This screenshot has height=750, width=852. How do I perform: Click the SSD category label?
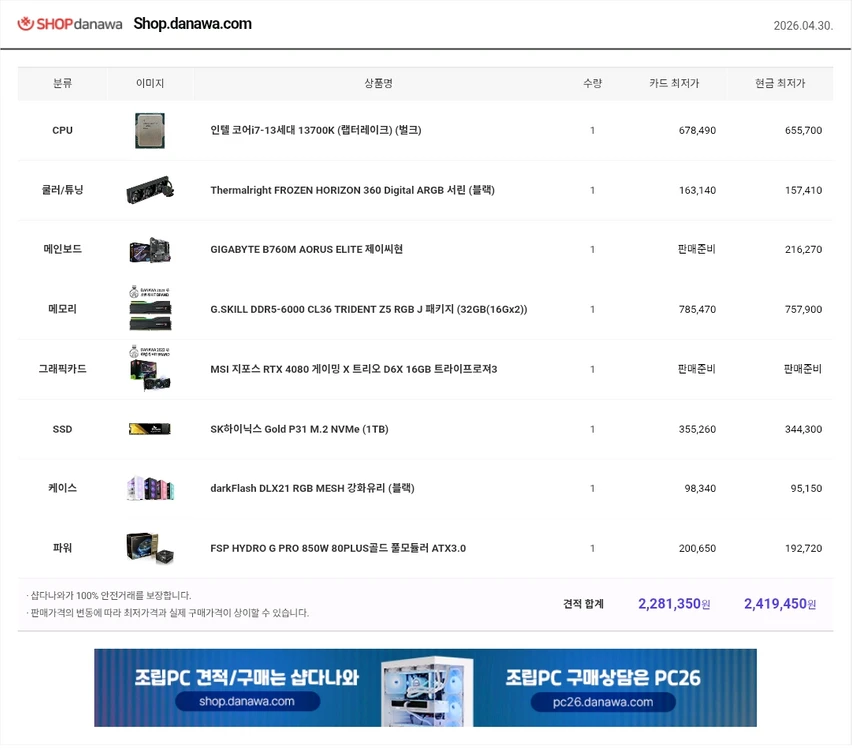tap(62, 429)
